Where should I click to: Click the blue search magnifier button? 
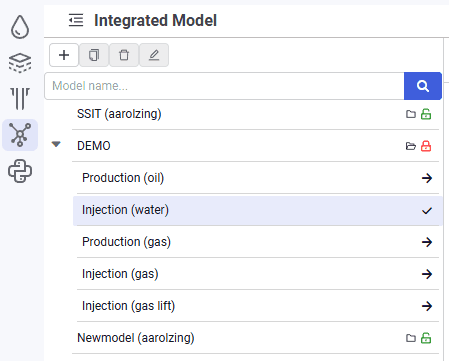(423, 86)
